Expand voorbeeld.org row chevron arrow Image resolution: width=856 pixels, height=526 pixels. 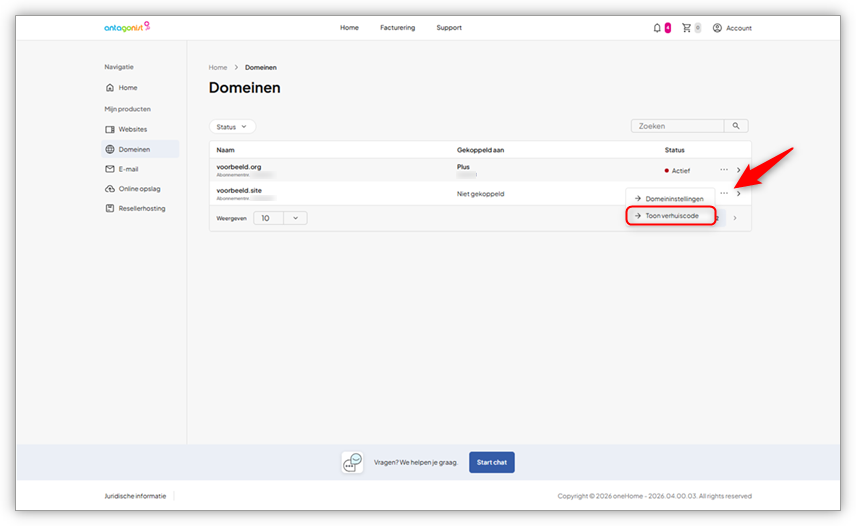tap(739, 170)
